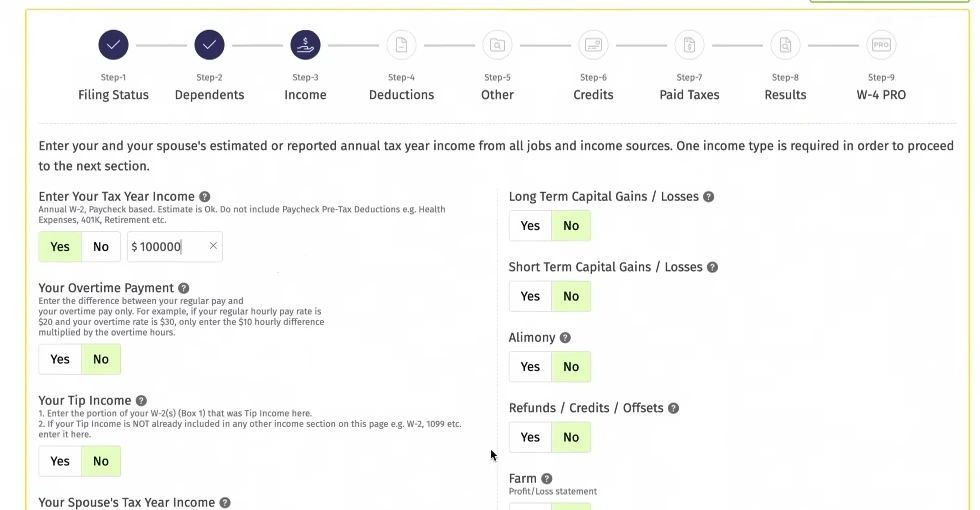980x510 pixels.
Task: Open the Step-5 Other folder icon
Action: (x=498, y=45)
